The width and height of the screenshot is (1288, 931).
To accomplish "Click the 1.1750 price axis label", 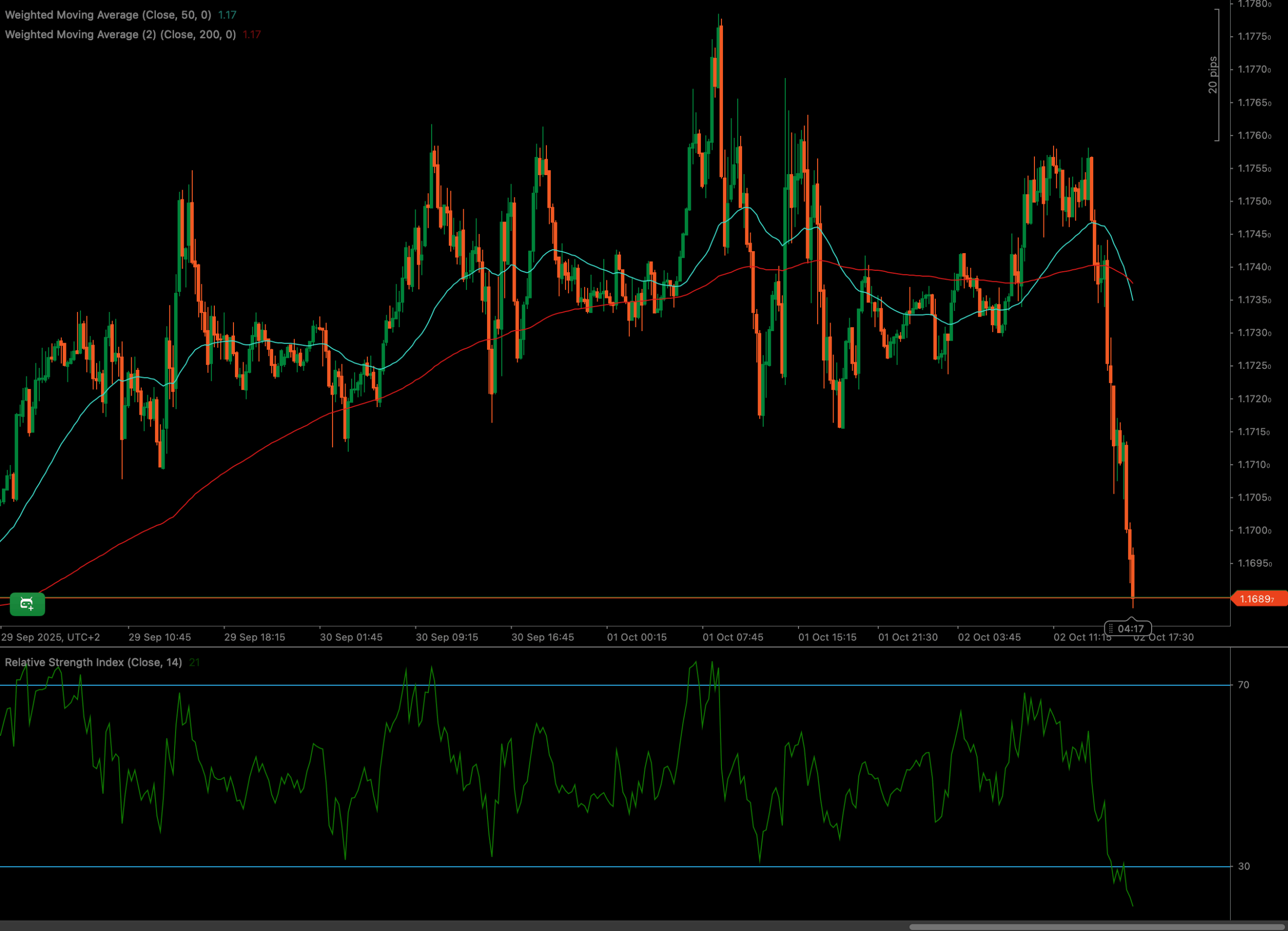I will pos(1254,202).
